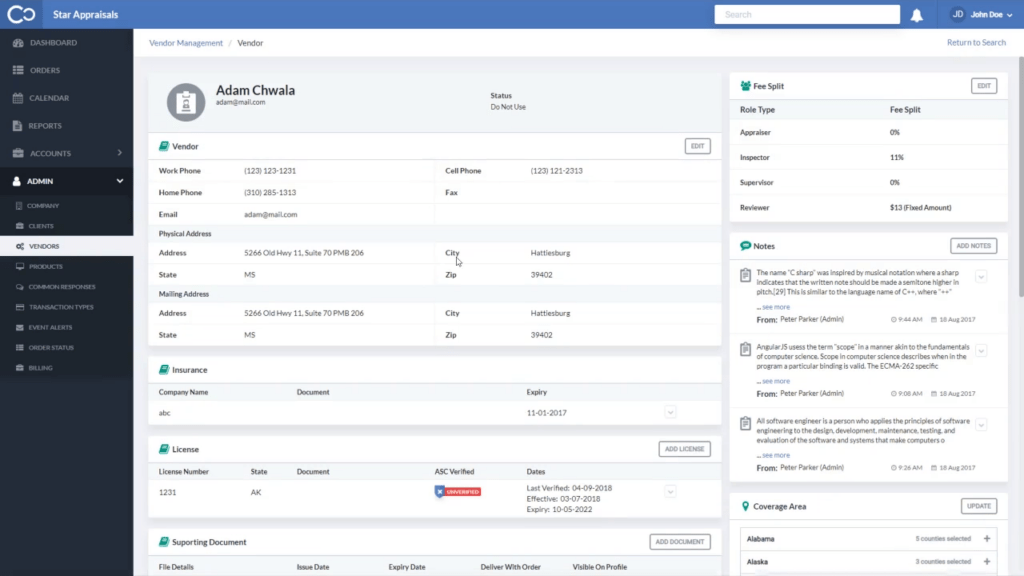Edit the Vendor details section
This screenshot has height=576, width=1024.
(697, 146)
